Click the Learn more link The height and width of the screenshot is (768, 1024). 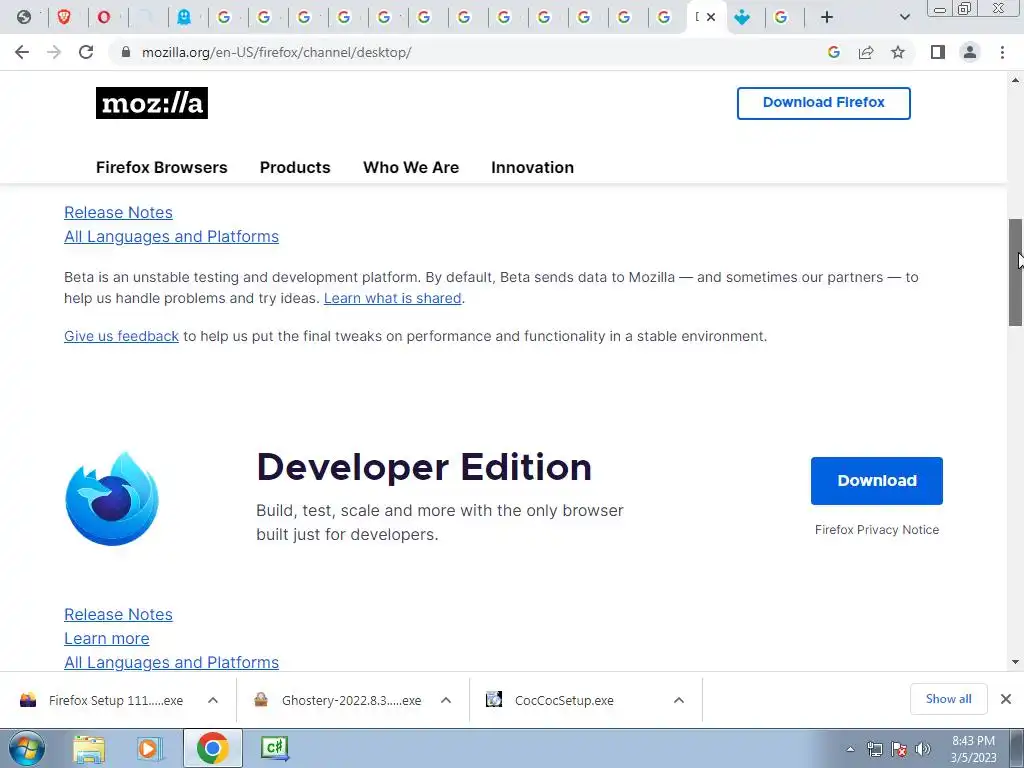[106, 639]
